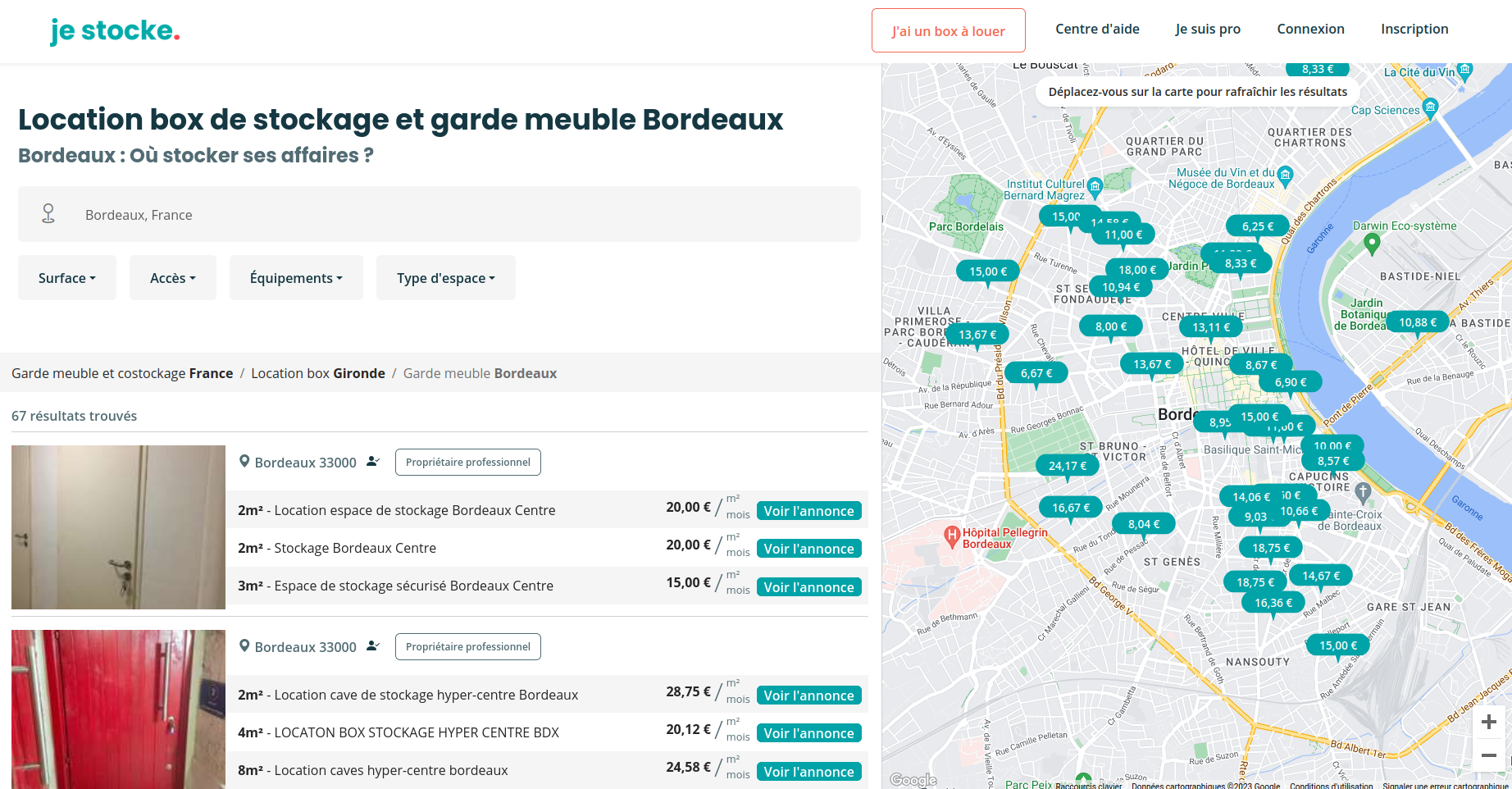View listing for 8m² Location caves hyper-centre
Image resolution: width=1512 pixels, height=789 pixels.
808,772
